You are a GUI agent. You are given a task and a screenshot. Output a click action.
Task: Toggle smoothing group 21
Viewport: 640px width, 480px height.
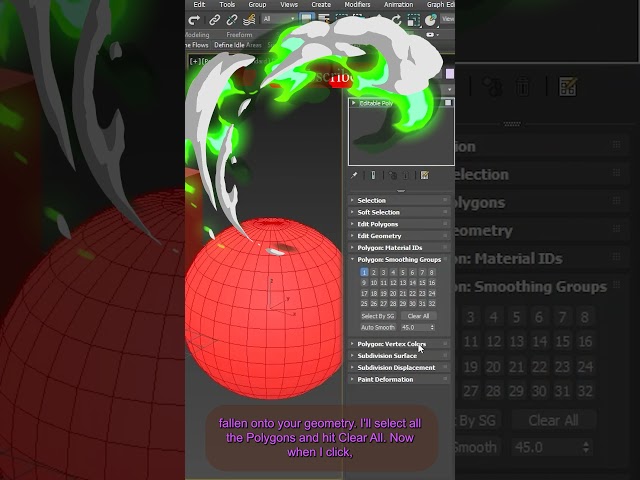[403, 293]
